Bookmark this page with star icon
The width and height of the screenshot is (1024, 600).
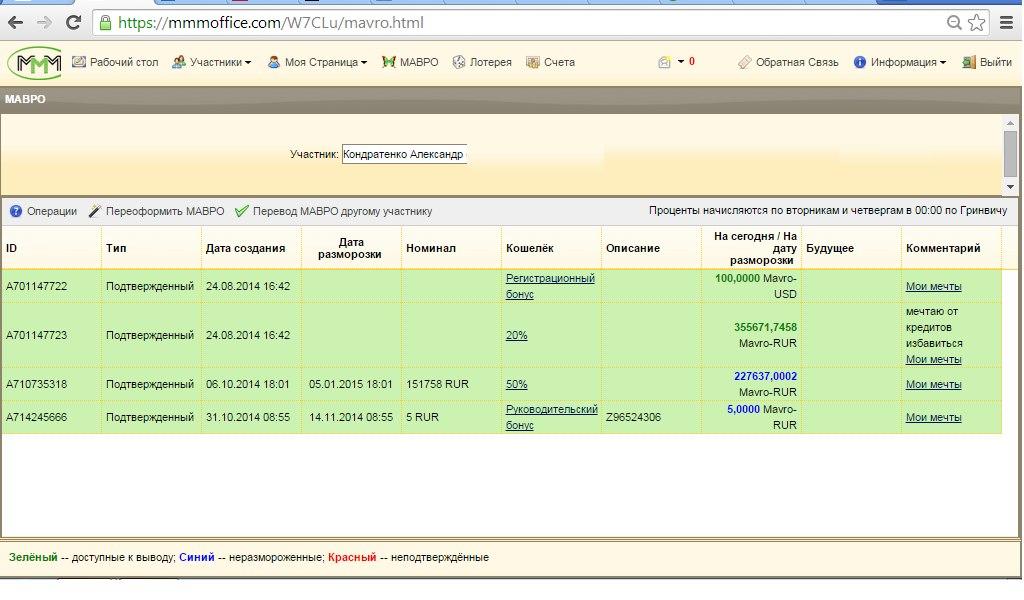coord(976,23)
